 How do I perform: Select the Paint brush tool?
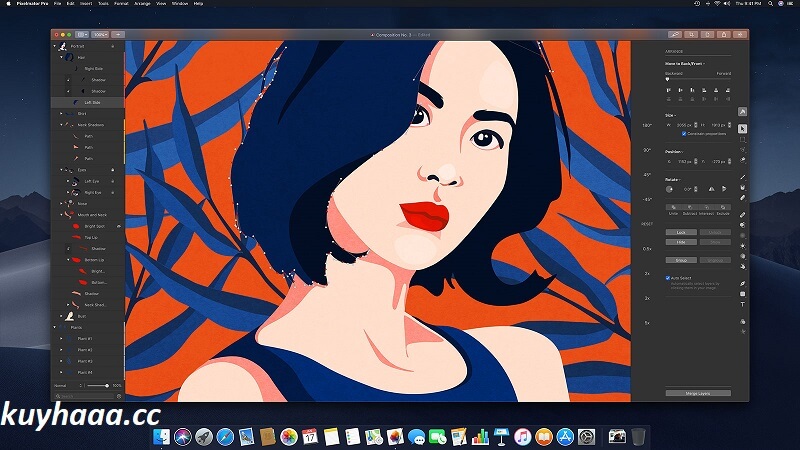[x=742, y=177]
